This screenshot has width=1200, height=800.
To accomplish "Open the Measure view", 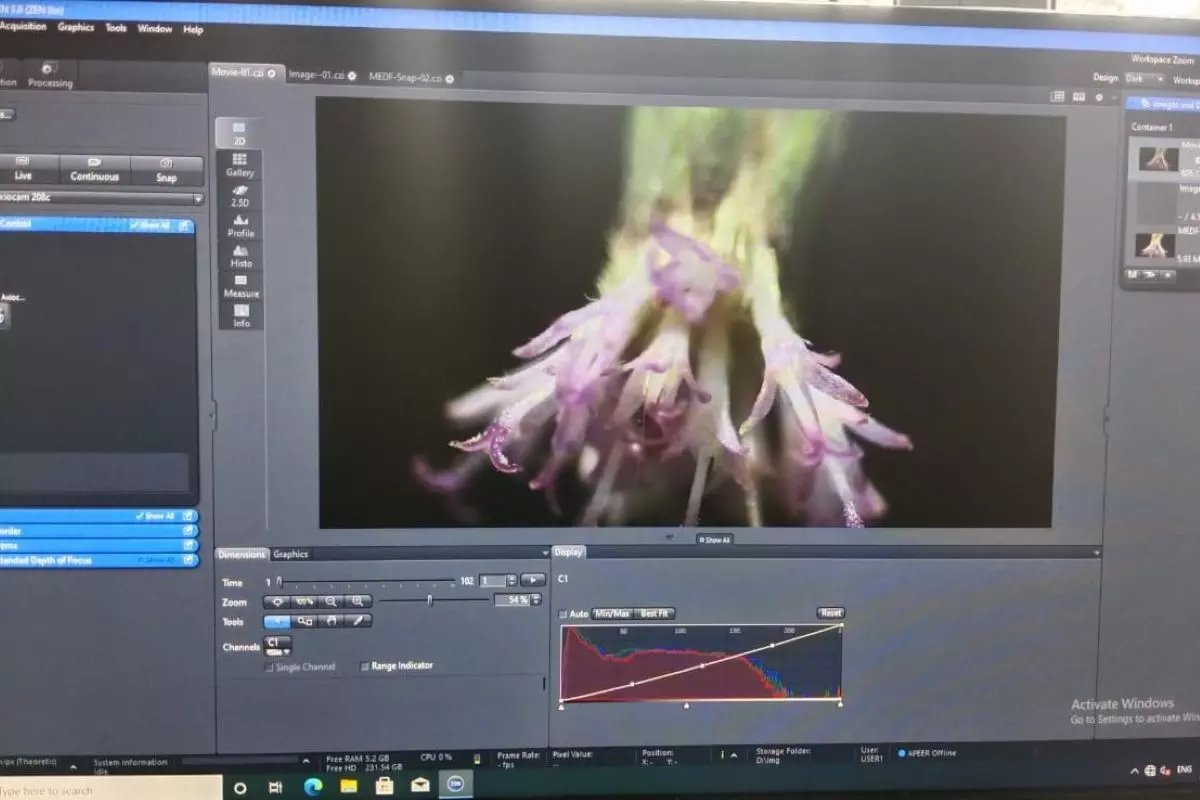I will pyautogui.click(x=241, y=286).
